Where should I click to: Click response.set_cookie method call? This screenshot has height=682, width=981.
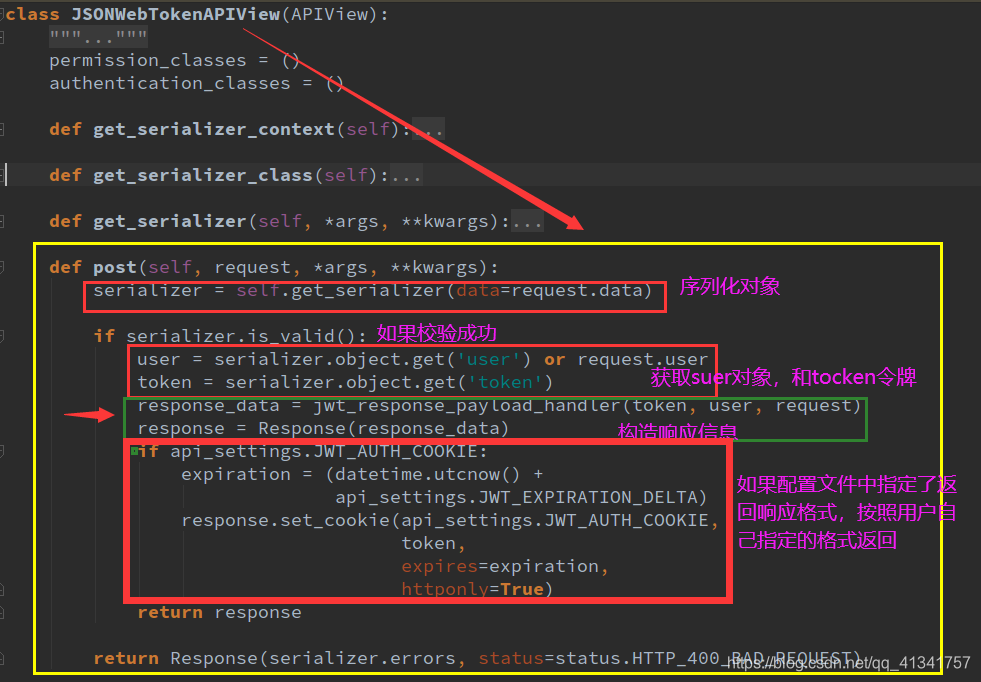coord(285,521)
